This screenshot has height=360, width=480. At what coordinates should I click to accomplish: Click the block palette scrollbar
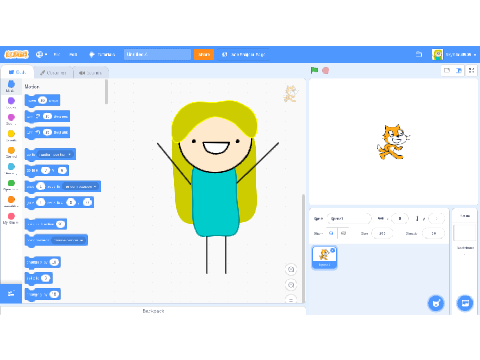[x=106, y=92]
